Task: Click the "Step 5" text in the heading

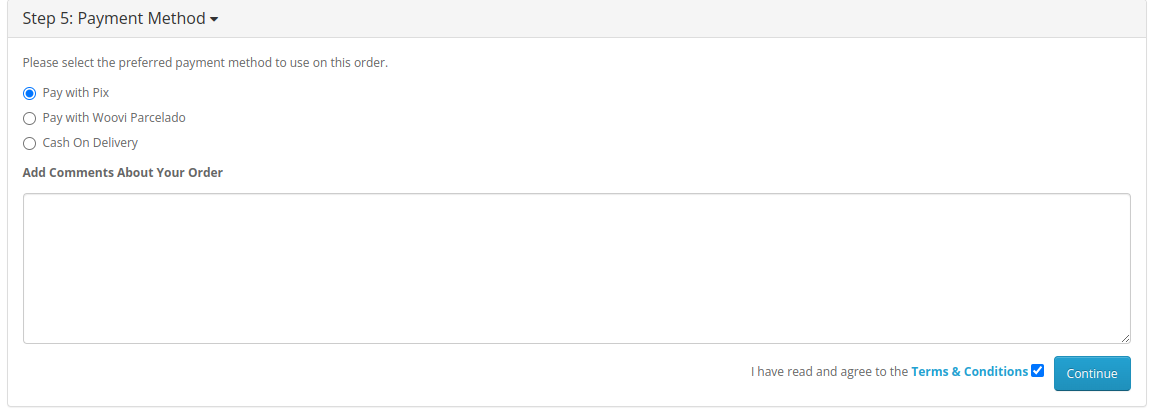Action: (45, 19)
